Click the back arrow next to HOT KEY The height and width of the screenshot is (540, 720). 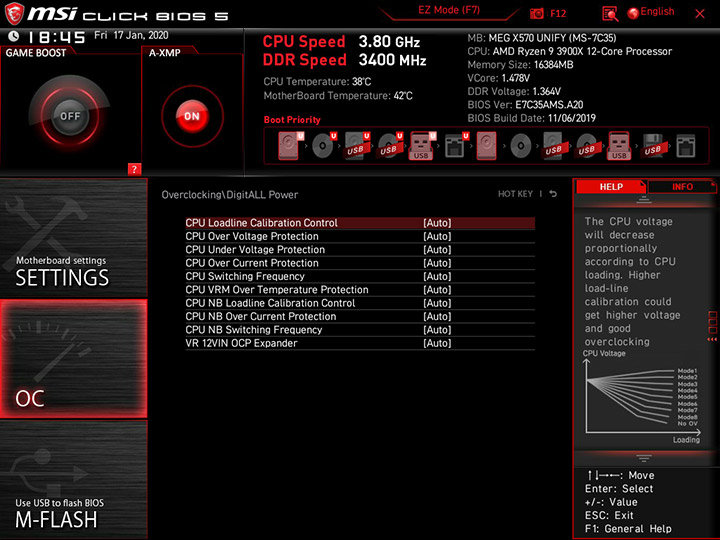point(553,194)
